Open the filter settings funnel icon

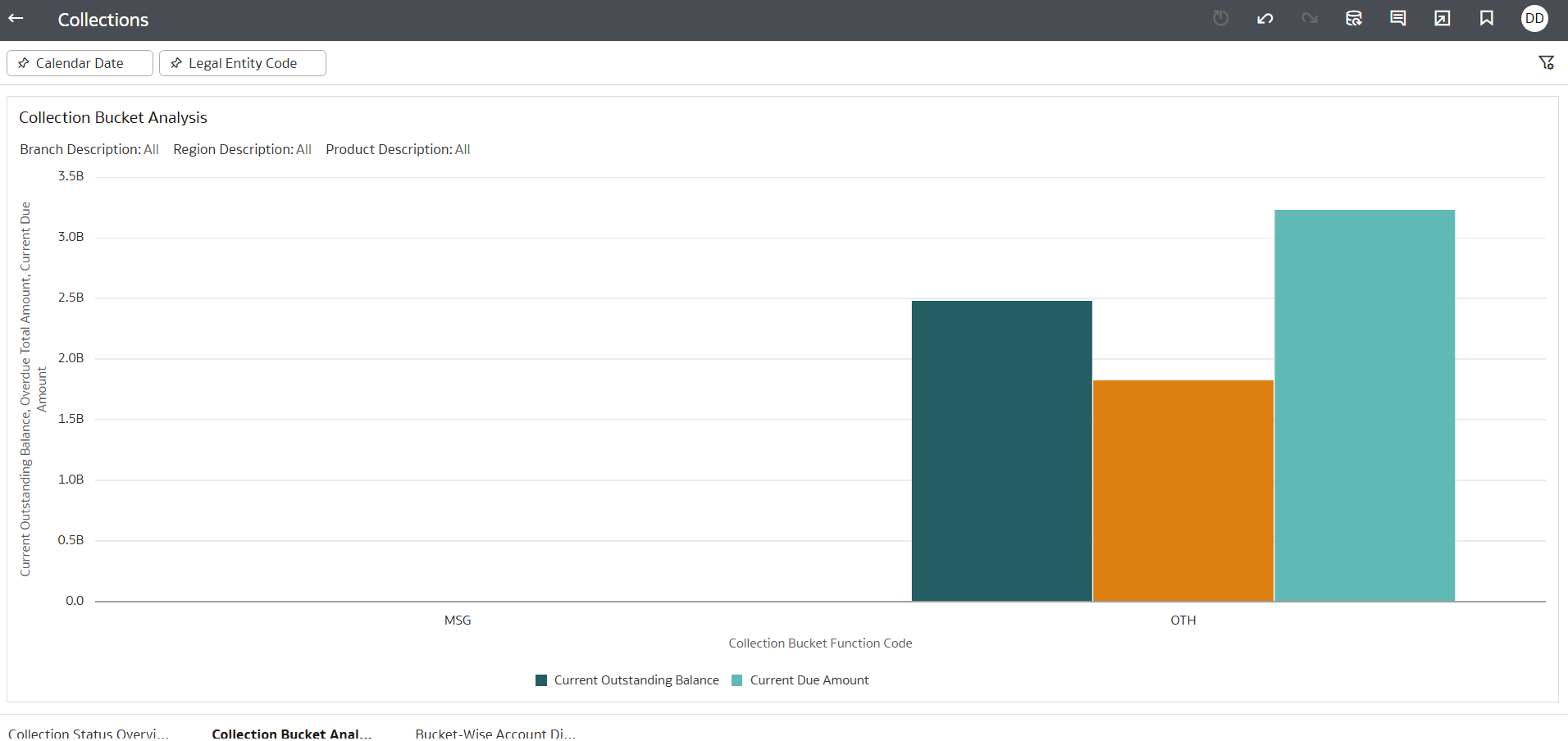[x=1546, y=63]
